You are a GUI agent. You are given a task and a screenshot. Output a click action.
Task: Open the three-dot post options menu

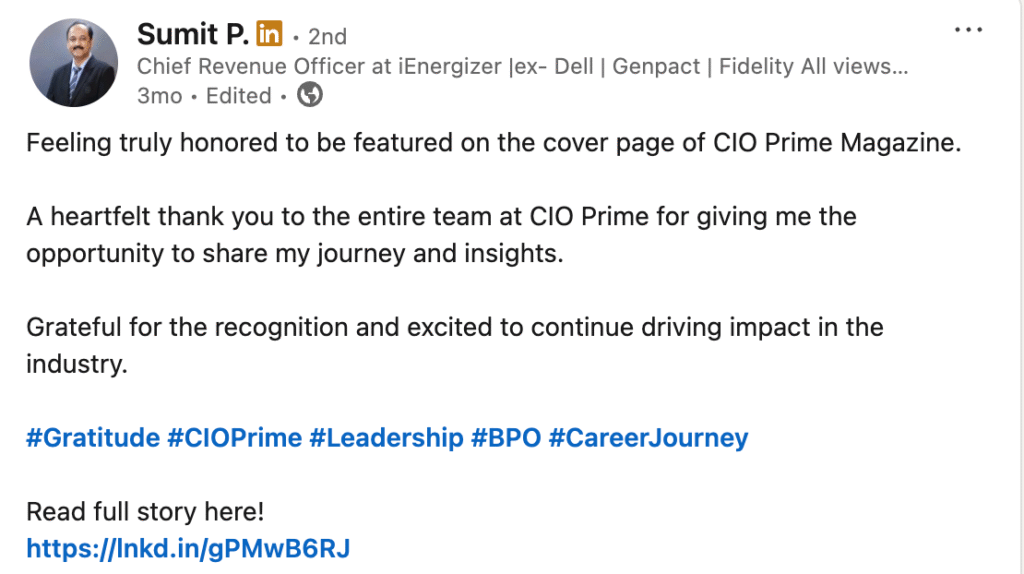pos(968,31)
